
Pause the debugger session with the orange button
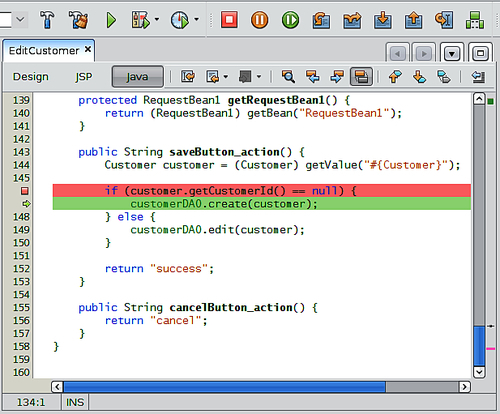tap(259, 20)
